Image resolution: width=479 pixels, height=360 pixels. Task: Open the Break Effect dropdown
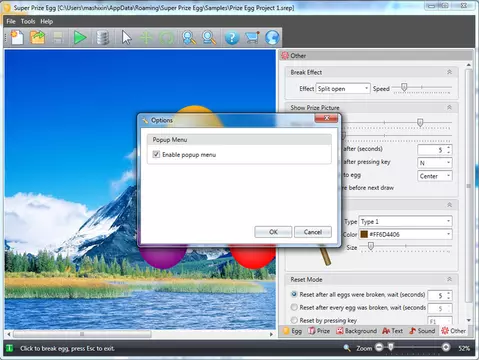[343, 88]
